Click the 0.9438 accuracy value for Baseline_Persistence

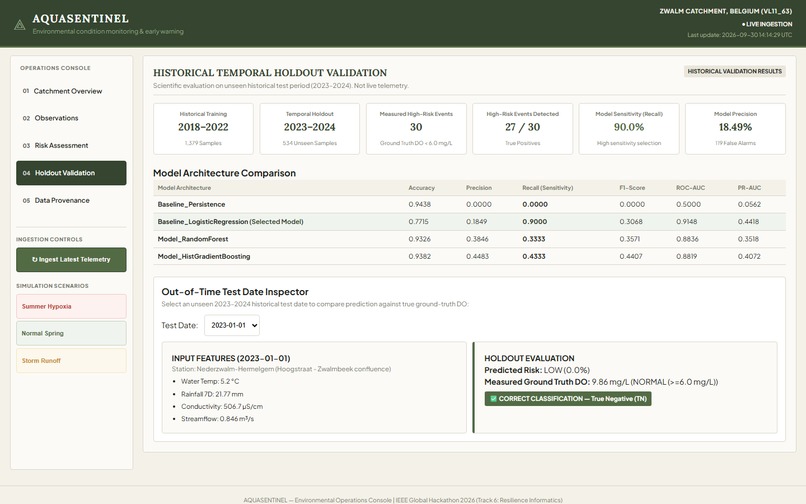(419, 204)
